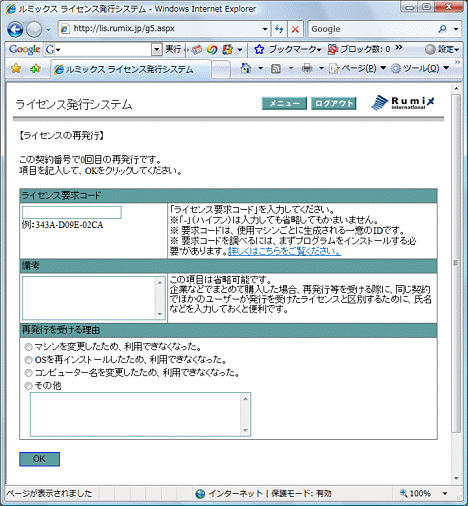Click the 詳しくはこちらをご覧ください link

click(x=284, y=251)
